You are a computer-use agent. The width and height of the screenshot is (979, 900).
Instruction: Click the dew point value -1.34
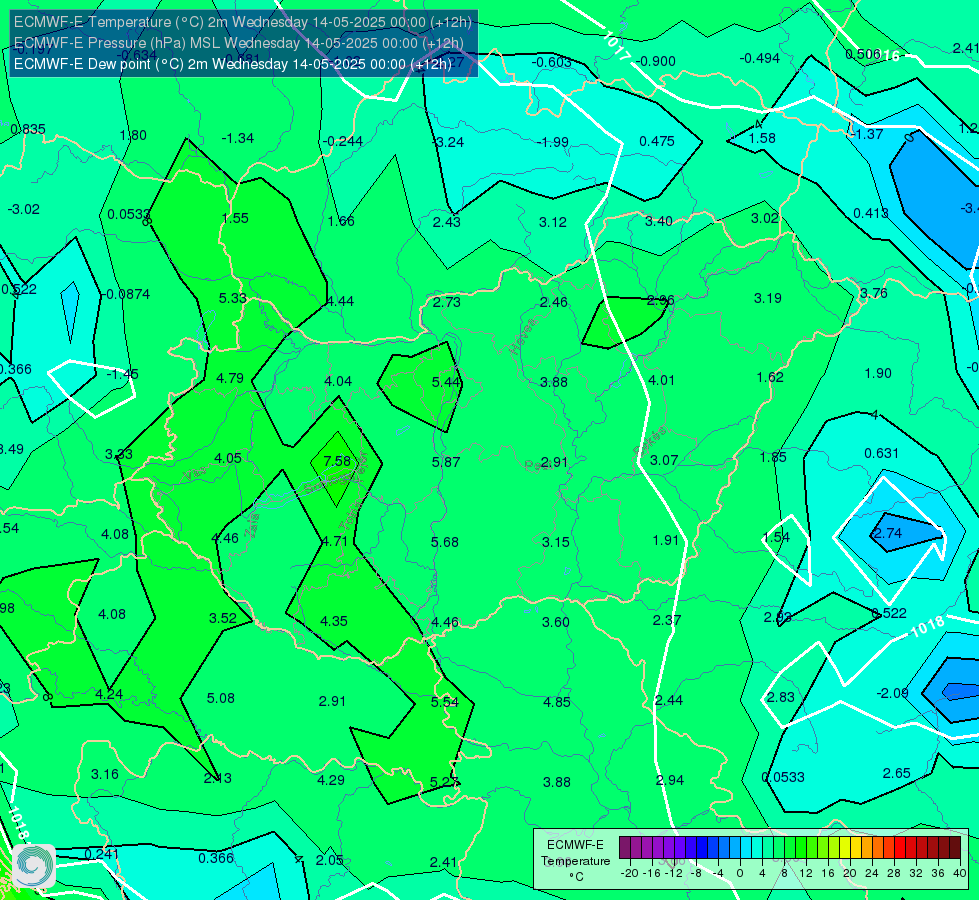point(238,138)
